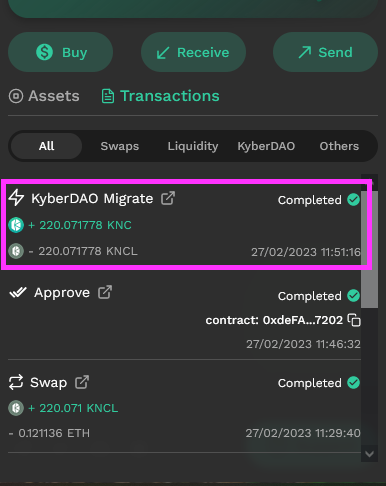This screenshot has height=486, width=386.
Task: Click the Send button
Action: 325,52
